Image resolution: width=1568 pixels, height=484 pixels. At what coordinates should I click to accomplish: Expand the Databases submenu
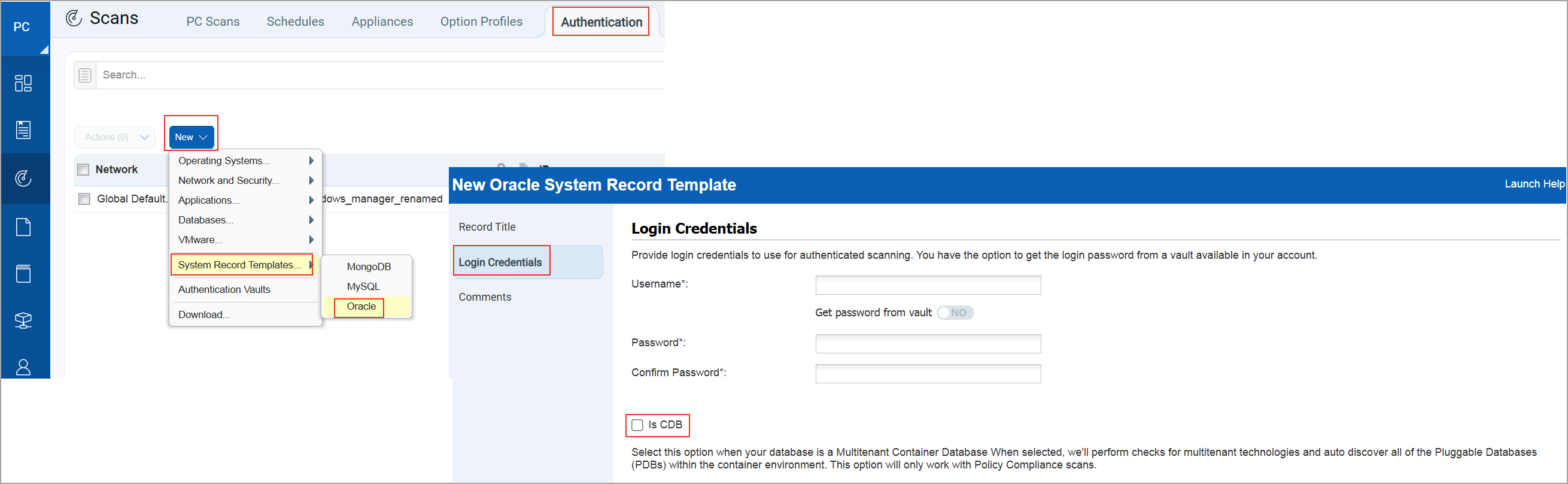(x=206, y=219)
